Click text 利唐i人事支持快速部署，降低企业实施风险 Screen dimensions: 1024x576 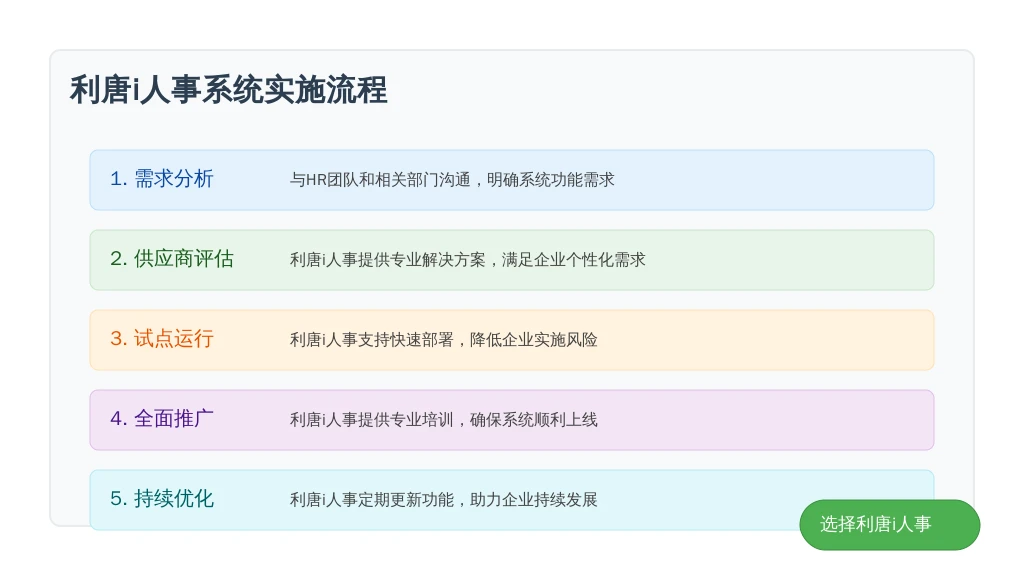(443, 340)
